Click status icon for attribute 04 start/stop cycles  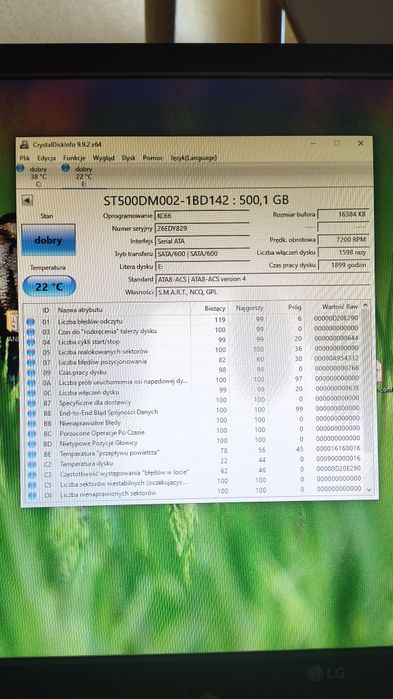30,342
